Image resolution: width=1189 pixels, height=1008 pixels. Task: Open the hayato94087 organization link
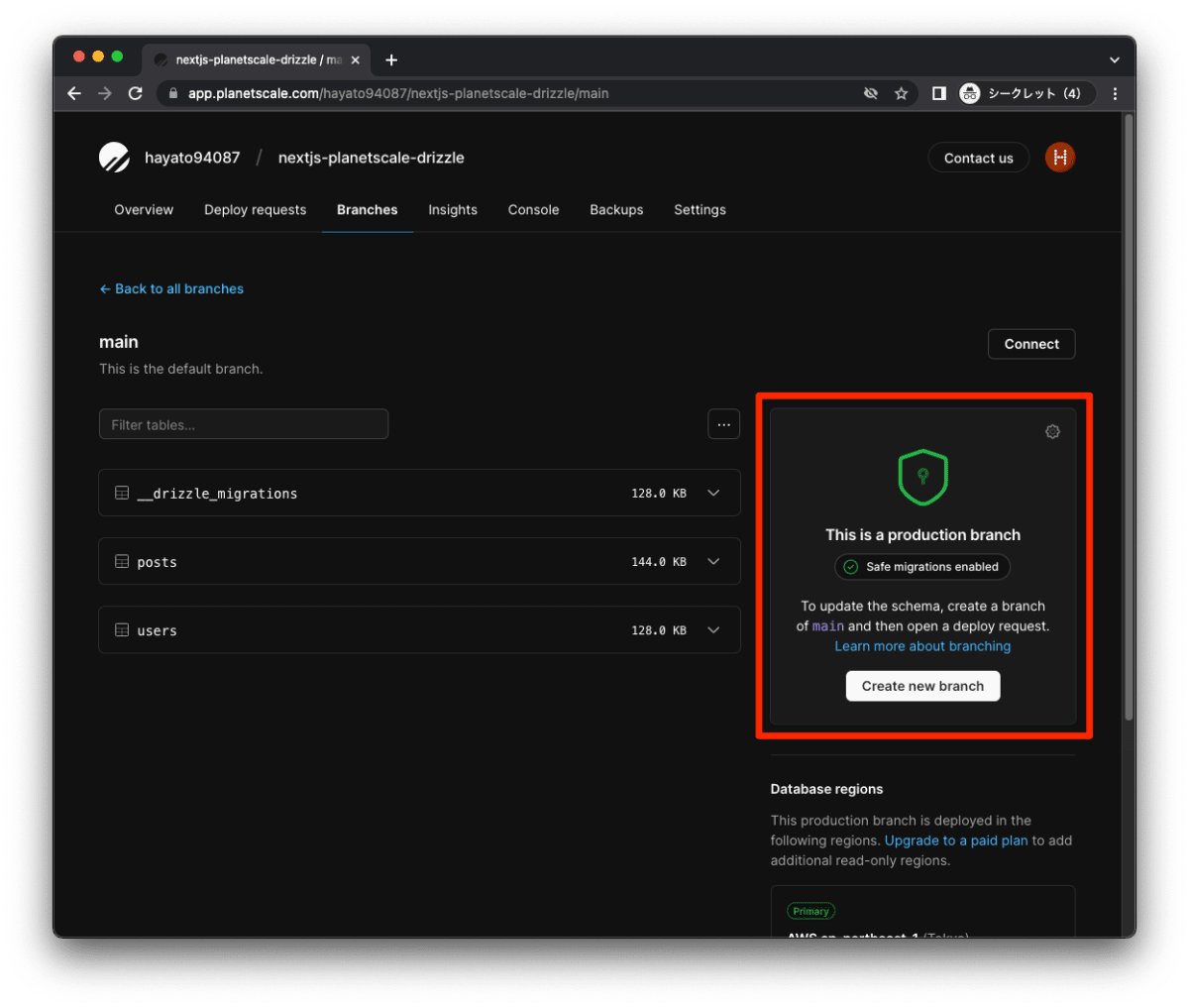pos(192,158)
